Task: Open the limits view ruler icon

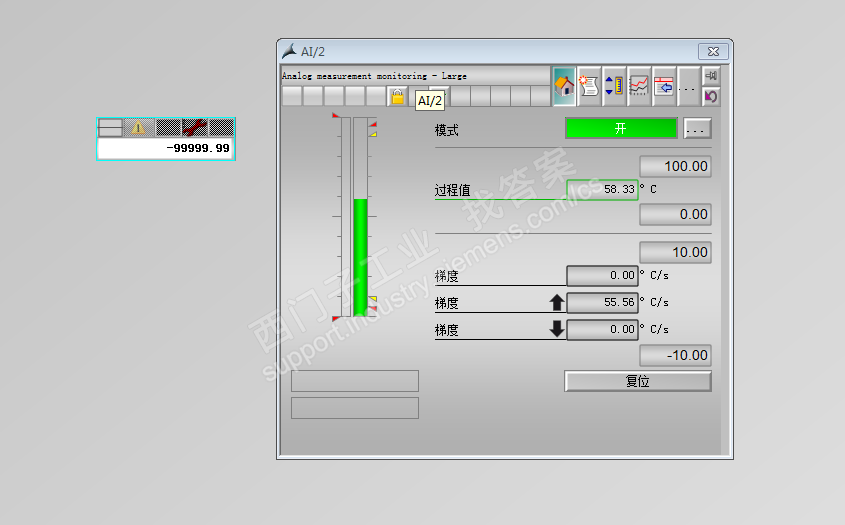Action: [614, 86]
